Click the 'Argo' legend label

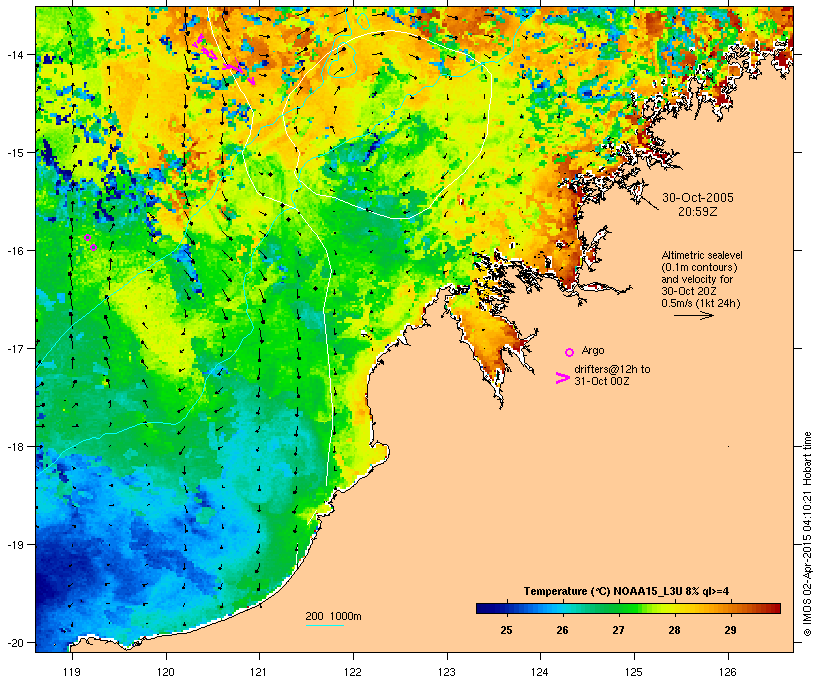click(x=593, y=350)
